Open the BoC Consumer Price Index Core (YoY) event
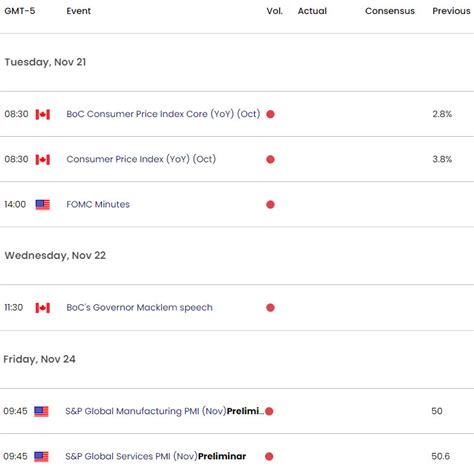 (163, 114)
